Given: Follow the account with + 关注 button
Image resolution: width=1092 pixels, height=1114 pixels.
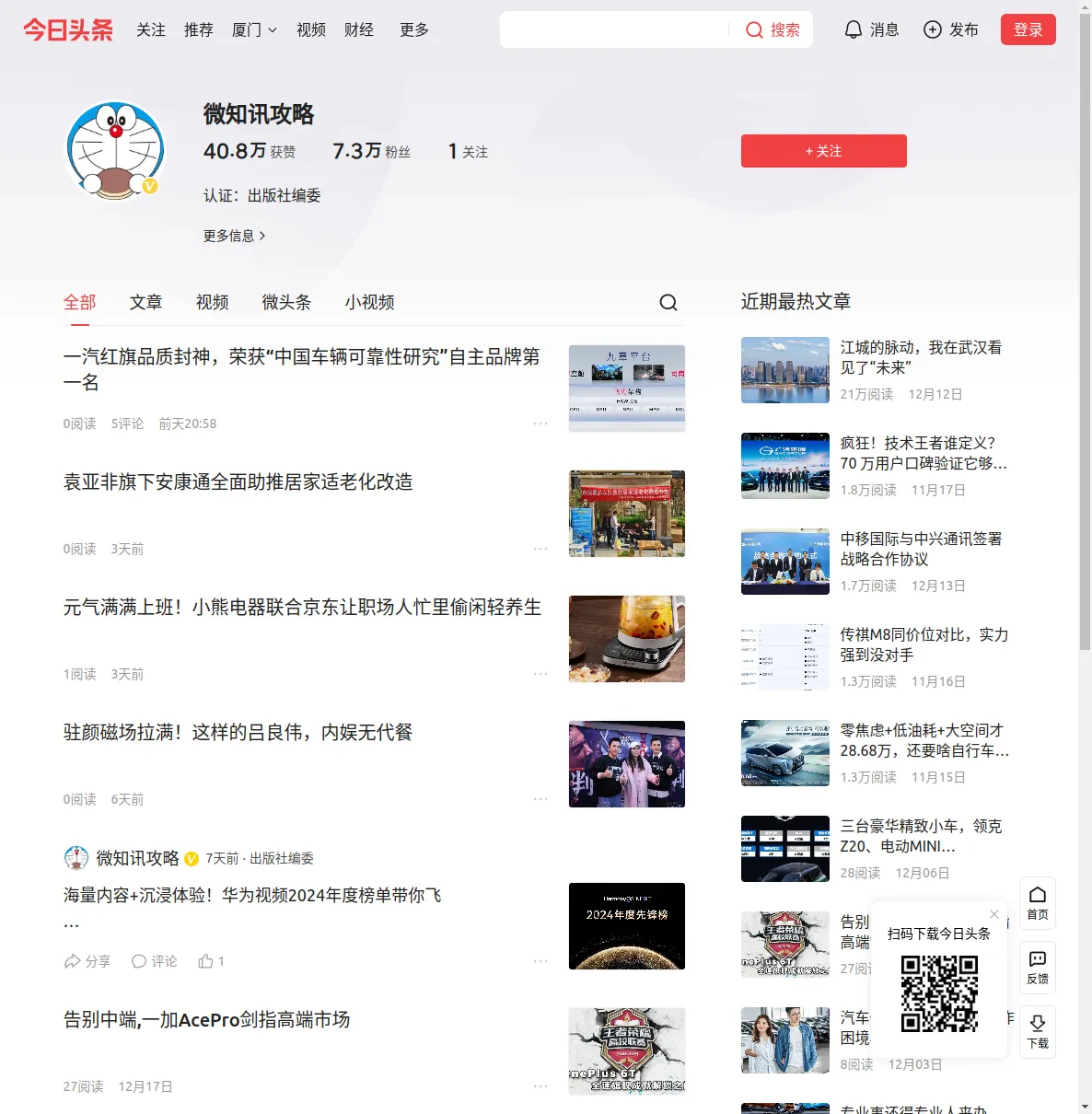Looking at the screenshot, I should [x=824, y=151].
